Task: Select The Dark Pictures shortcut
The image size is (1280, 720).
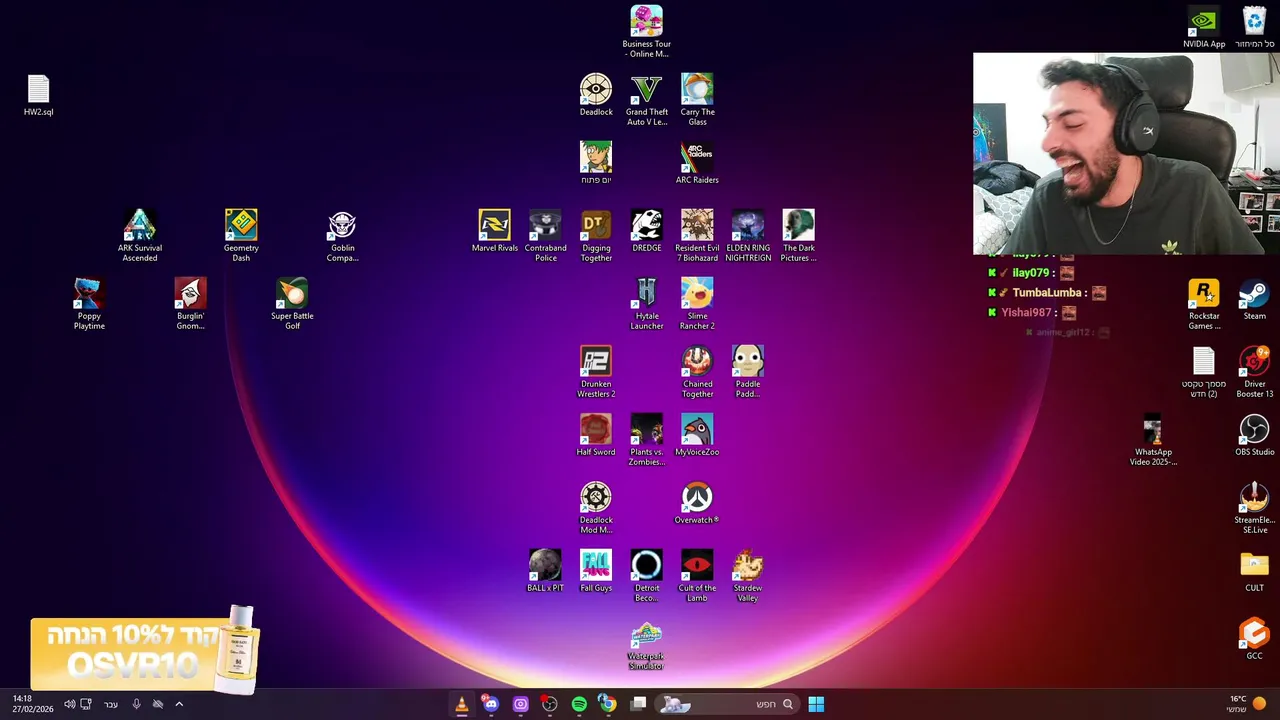Action: (x=798, y=235)
